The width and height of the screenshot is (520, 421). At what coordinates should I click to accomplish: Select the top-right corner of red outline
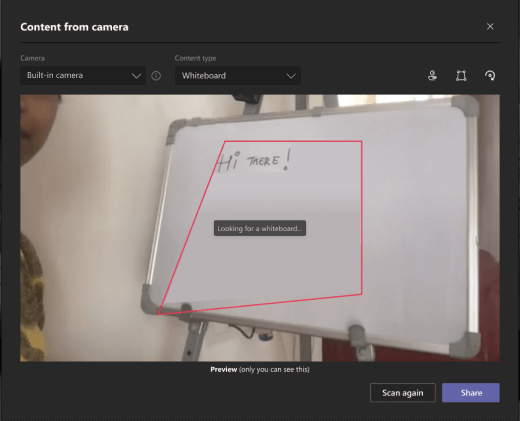pyautogui.click(x=362, y=141)
